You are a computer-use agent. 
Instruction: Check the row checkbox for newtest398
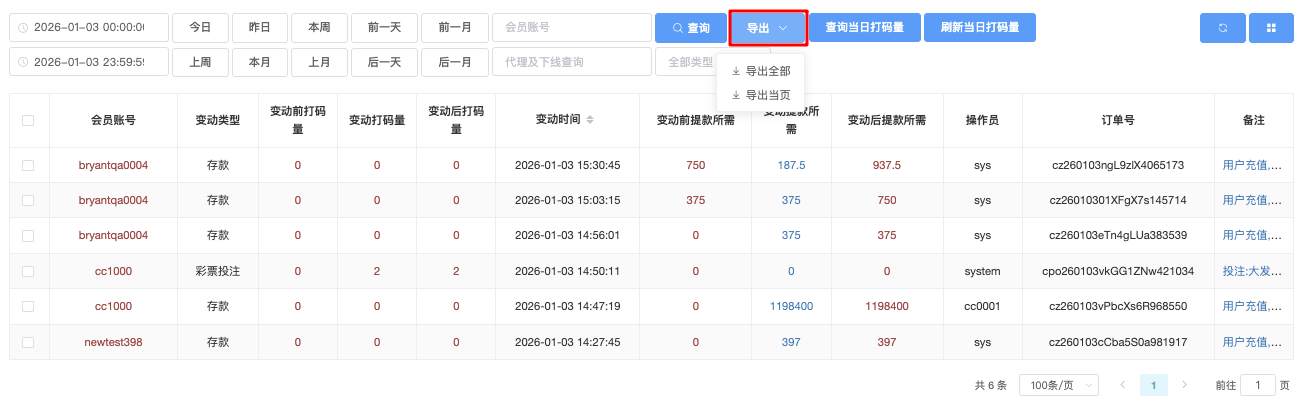tap(28, 342)
